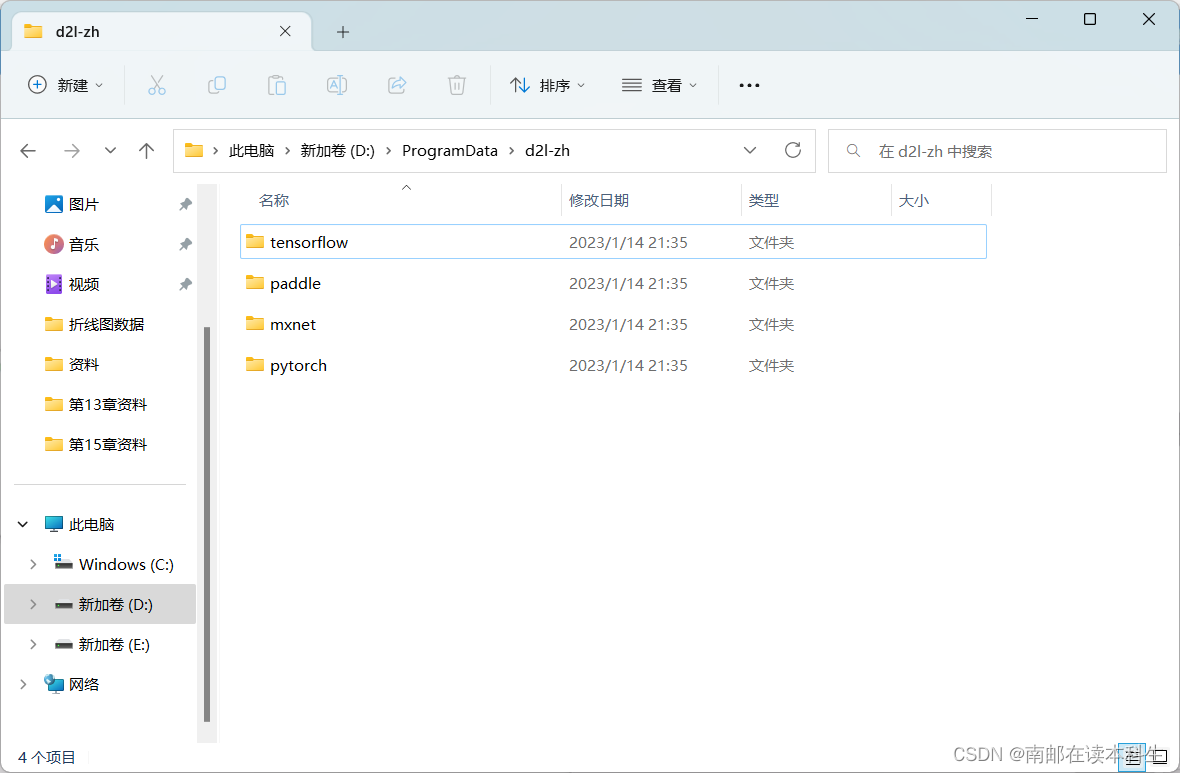Select the d2l-zh window tab
The image size is (1180, 773).
coord(162,32)
